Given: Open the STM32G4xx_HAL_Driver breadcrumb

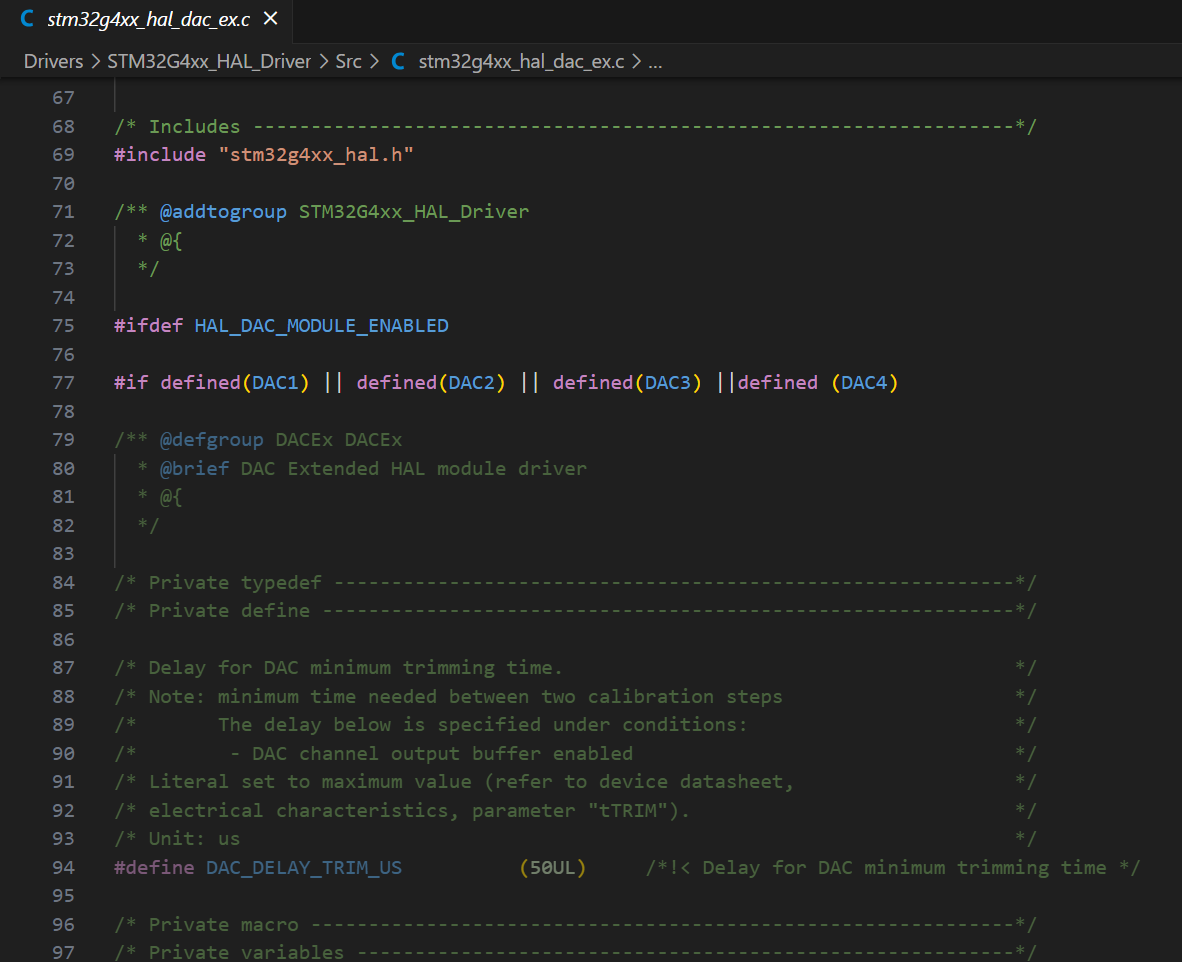Looking at the screenshot, I should click(x=209, y=61).
